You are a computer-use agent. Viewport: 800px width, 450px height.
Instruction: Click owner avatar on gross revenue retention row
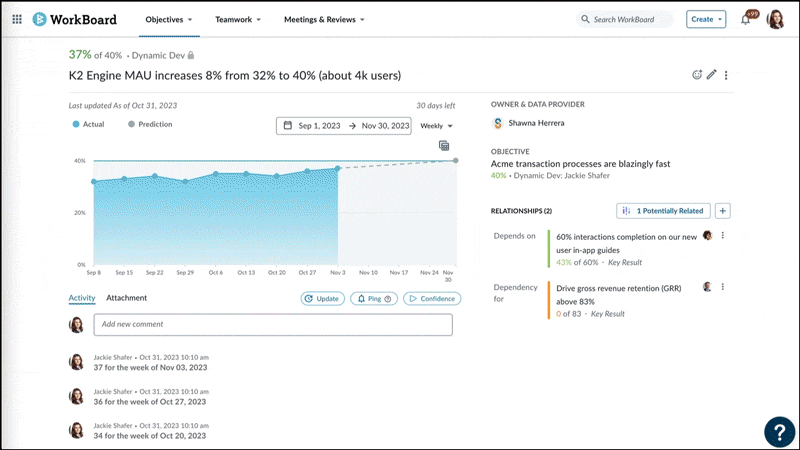707,287
